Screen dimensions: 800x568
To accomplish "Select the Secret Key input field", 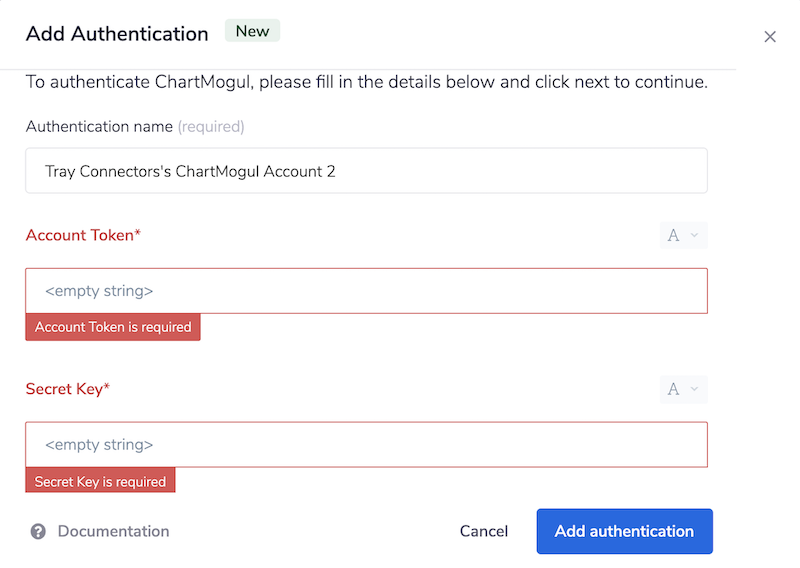I will tap(366, 445).
